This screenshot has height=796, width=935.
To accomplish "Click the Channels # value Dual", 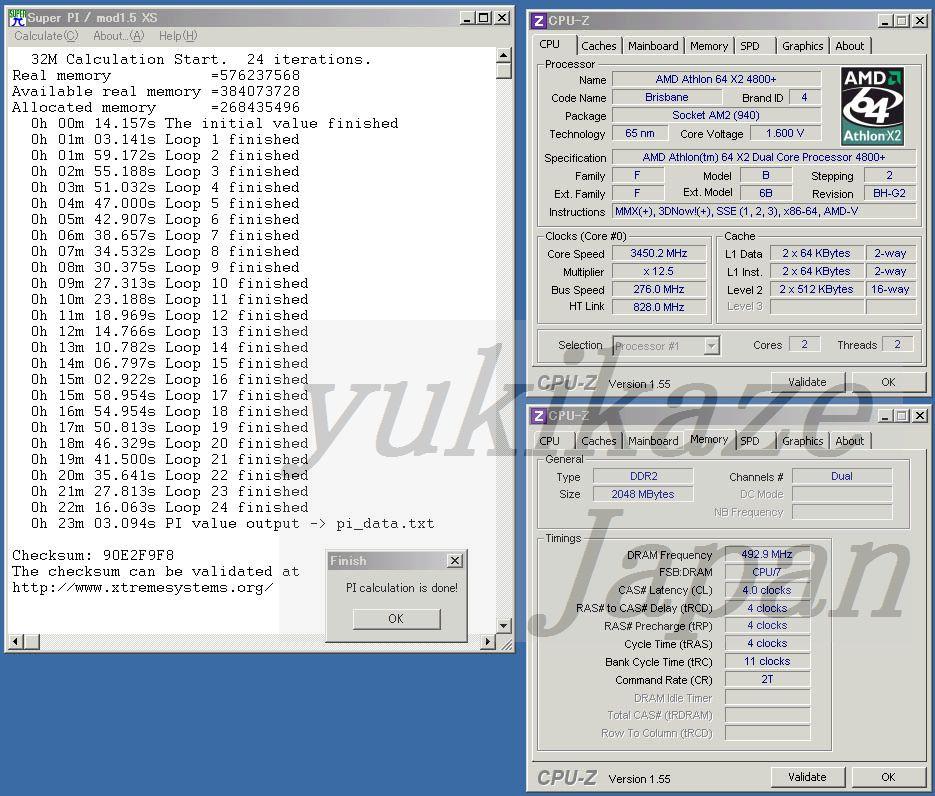I will coord(842,476).
